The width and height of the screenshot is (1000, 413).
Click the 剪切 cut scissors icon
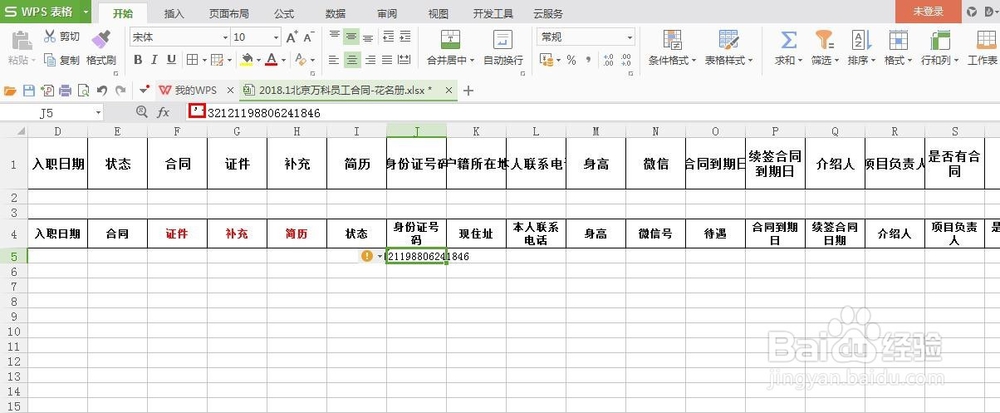(50, 36)
